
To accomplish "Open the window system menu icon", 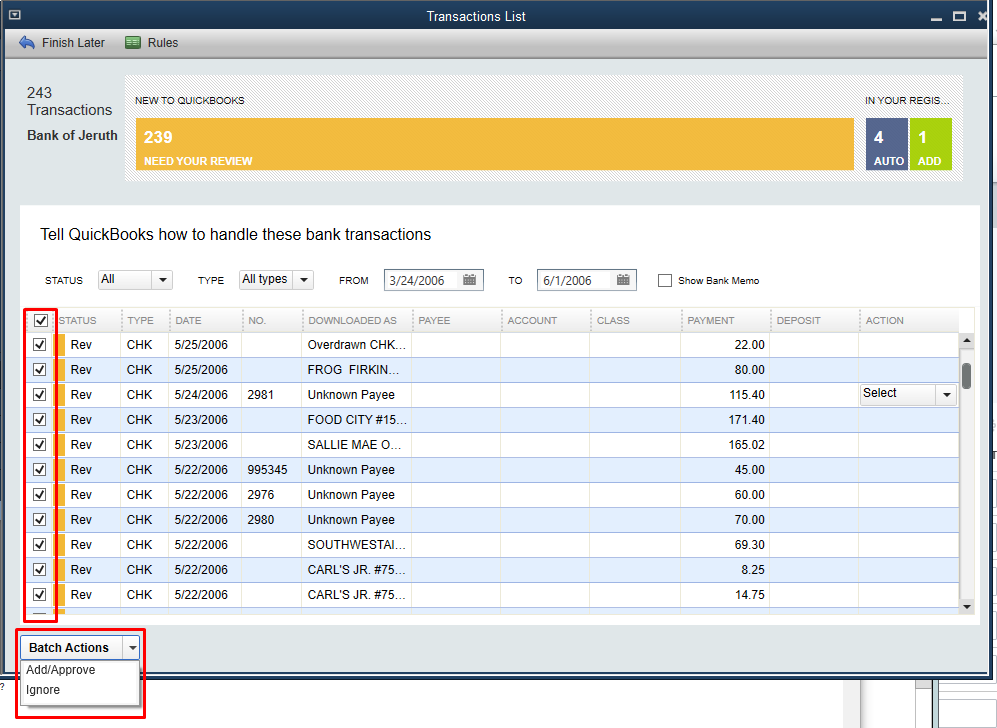I will click(x=15, y=15).
